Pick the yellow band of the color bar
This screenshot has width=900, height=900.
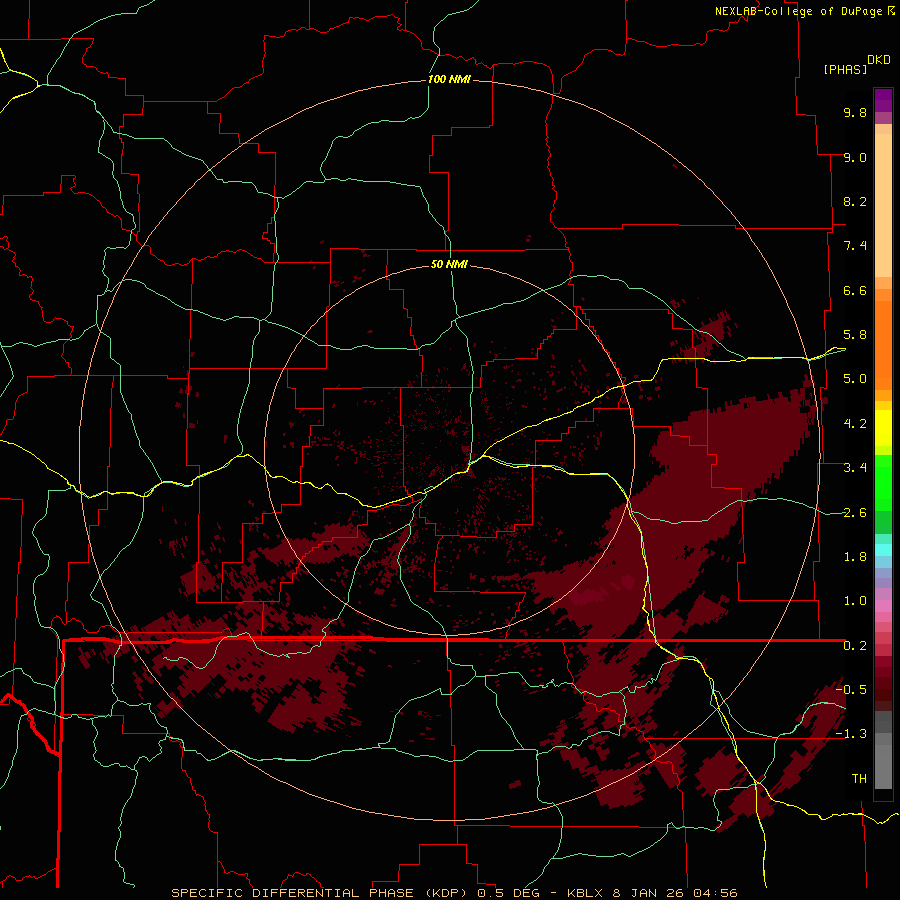point(883,428)
